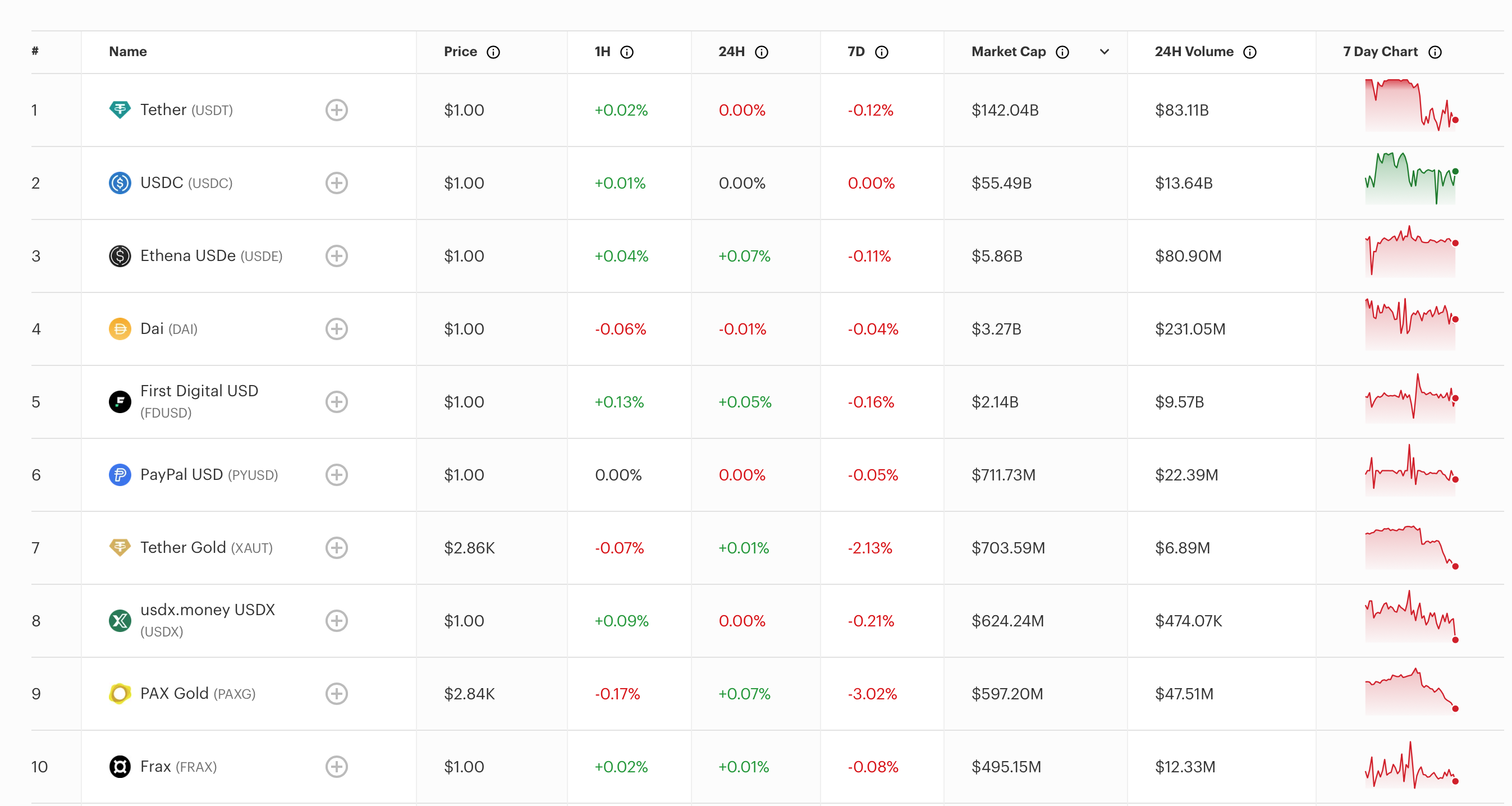This screenshot has width=1512, height=806.
Task: Click Tether market cap $142.04B
Action: (1005, 110)
